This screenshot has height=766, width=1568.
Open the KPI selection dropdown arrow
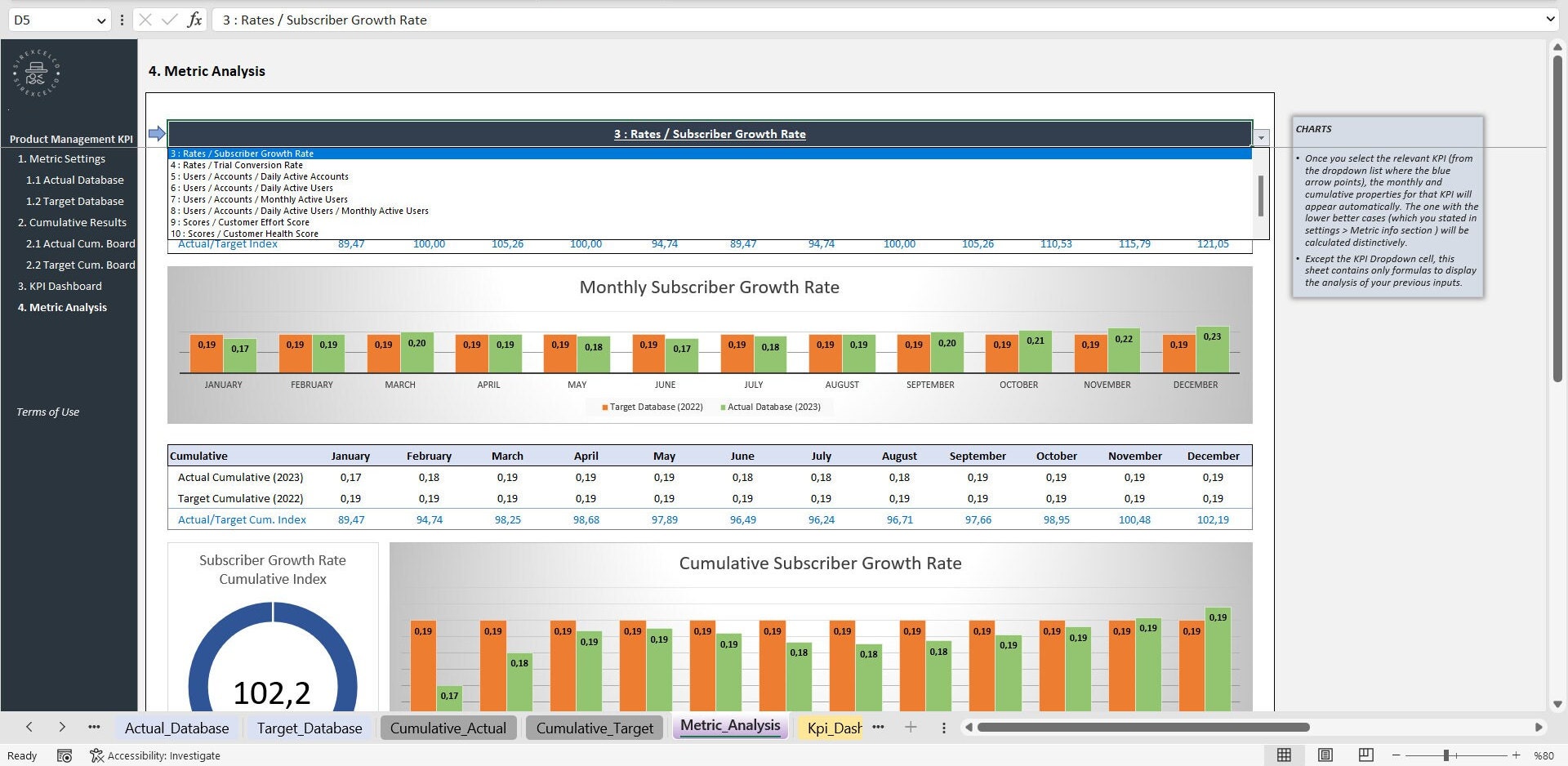point(1260,136)
